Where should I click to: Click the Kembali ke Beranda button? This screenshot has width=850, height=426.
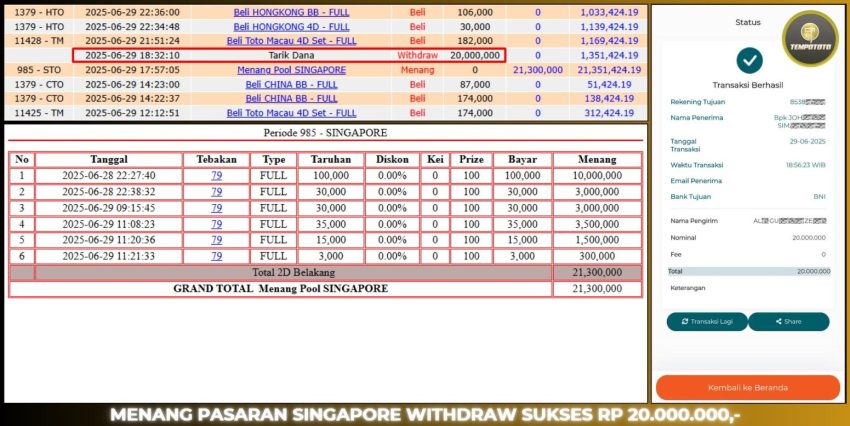coord(748,388)
